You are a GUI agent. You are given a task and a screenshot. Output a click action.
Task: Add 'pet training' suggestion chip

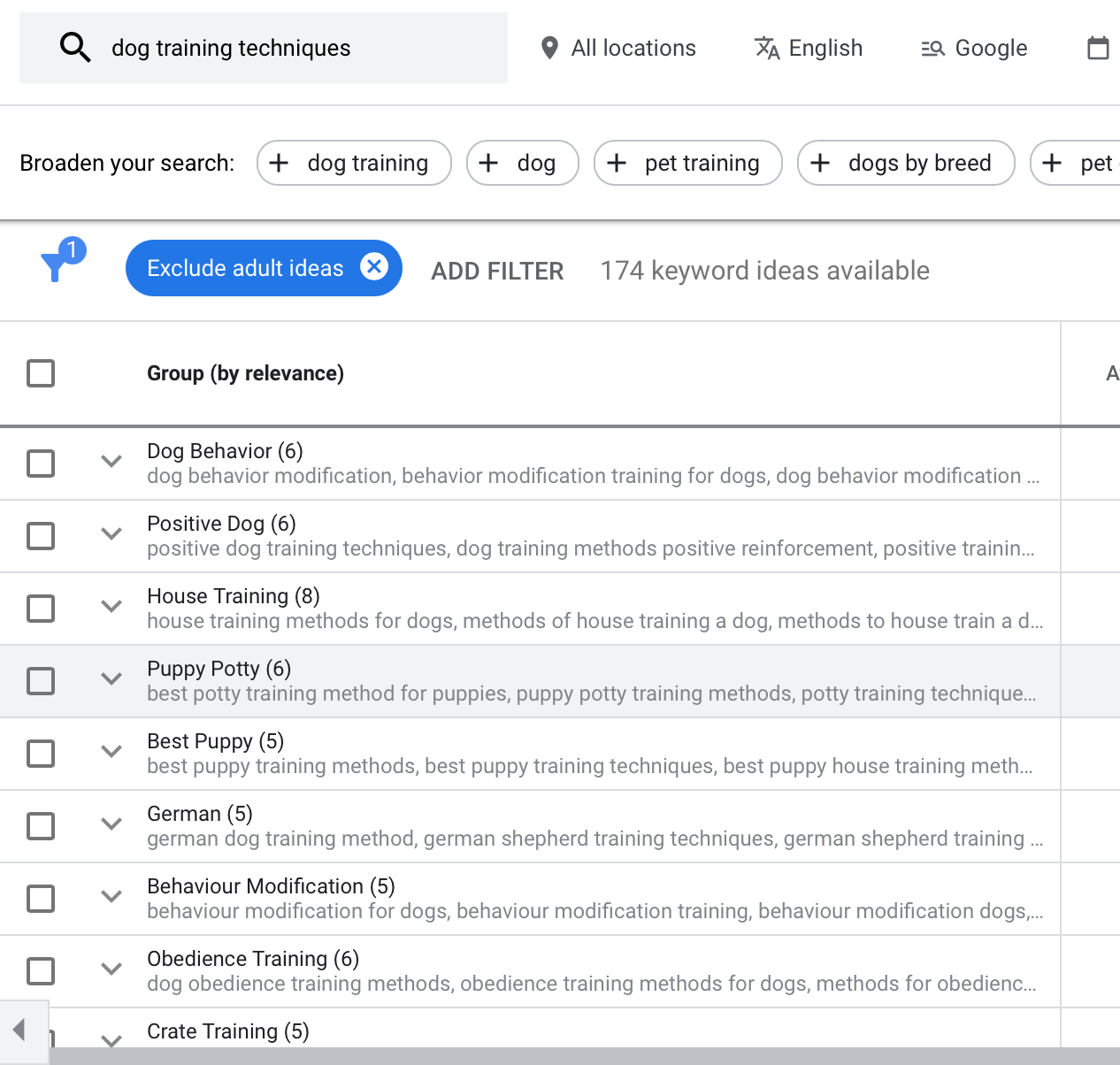point(688,163)
